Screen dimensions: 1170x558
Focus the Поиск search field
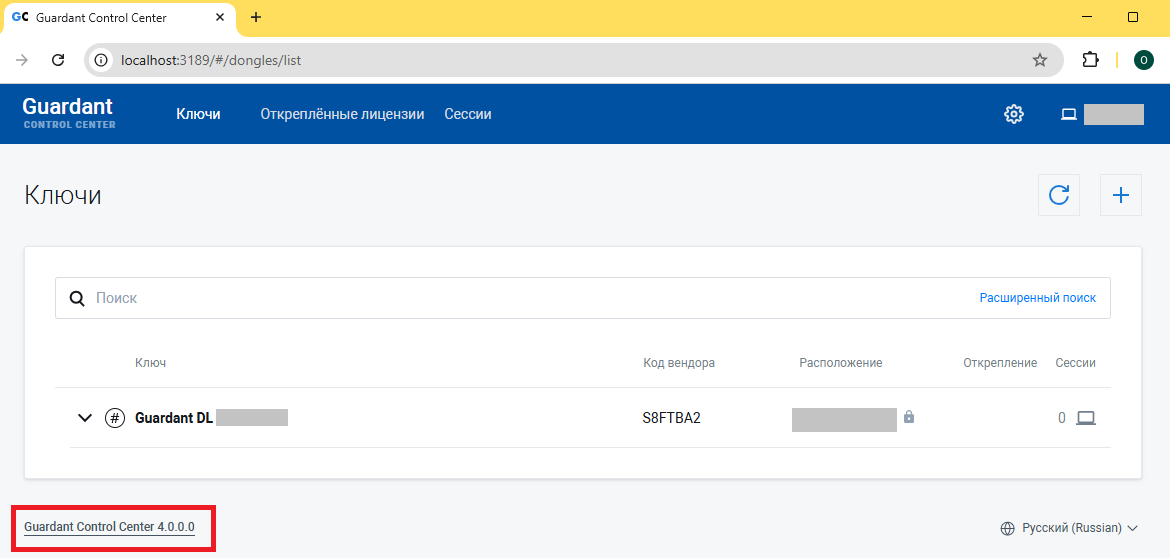(500, 298)
